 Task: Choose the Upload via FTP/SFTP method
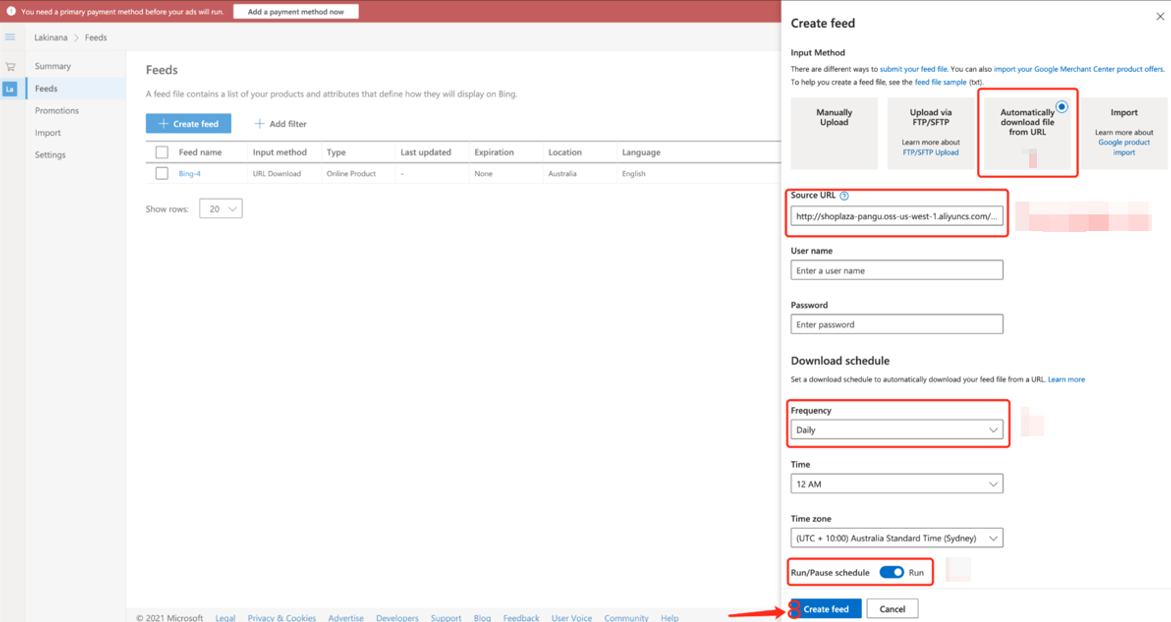tap(931, 133)
